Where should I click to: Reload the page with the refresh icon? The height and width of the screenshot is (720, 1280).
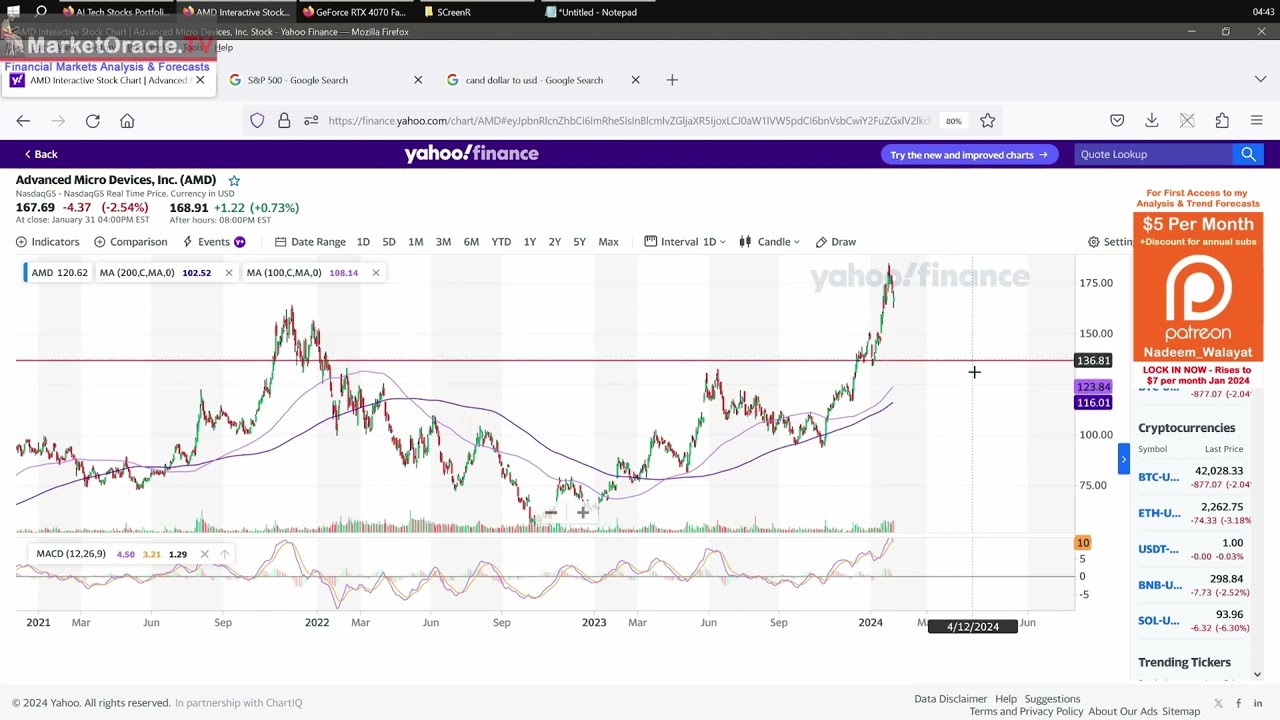pyautogui.click(x=92, y=121)
